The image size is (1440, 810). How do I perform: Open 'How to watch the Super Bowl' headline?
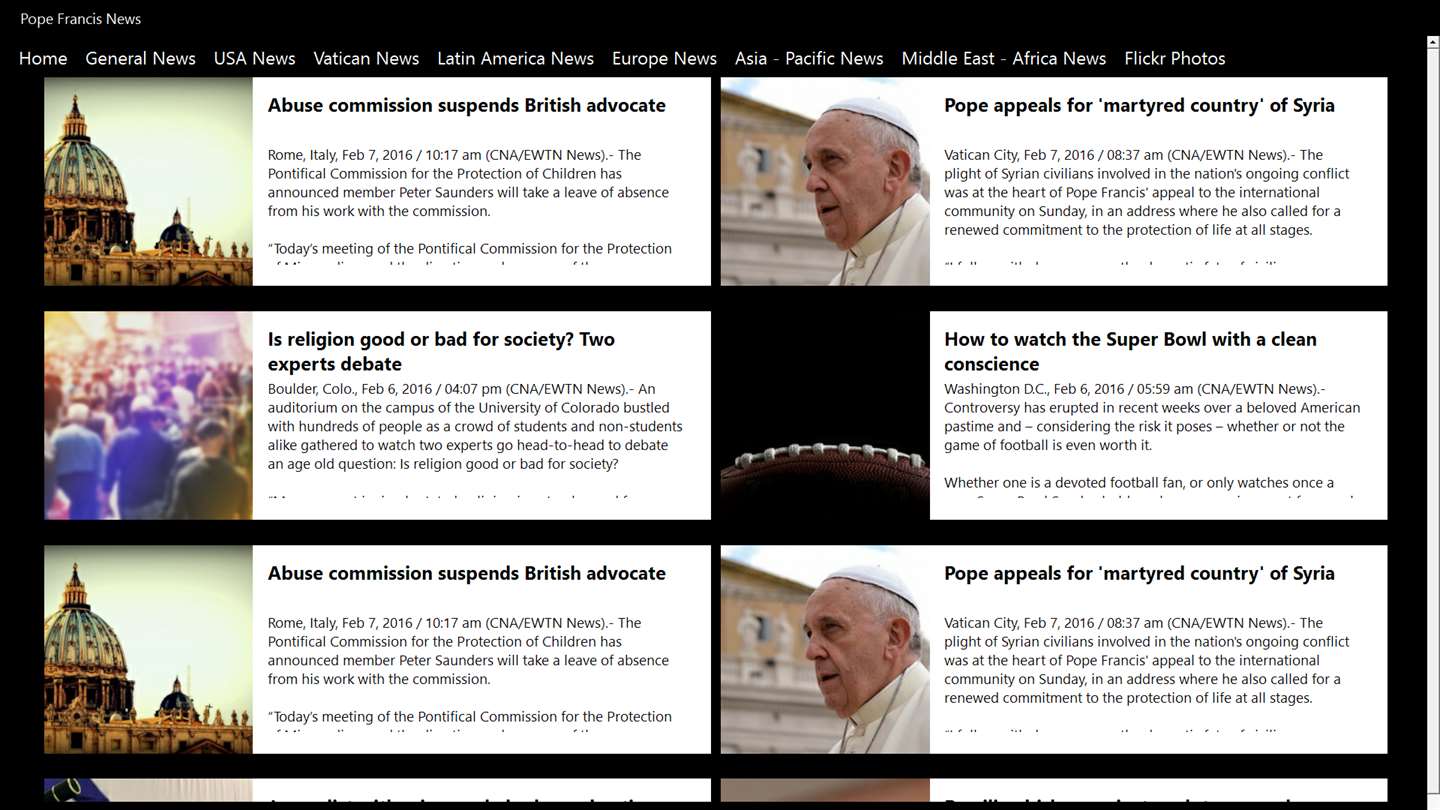pyautogui.click(x=1130, y=351)
